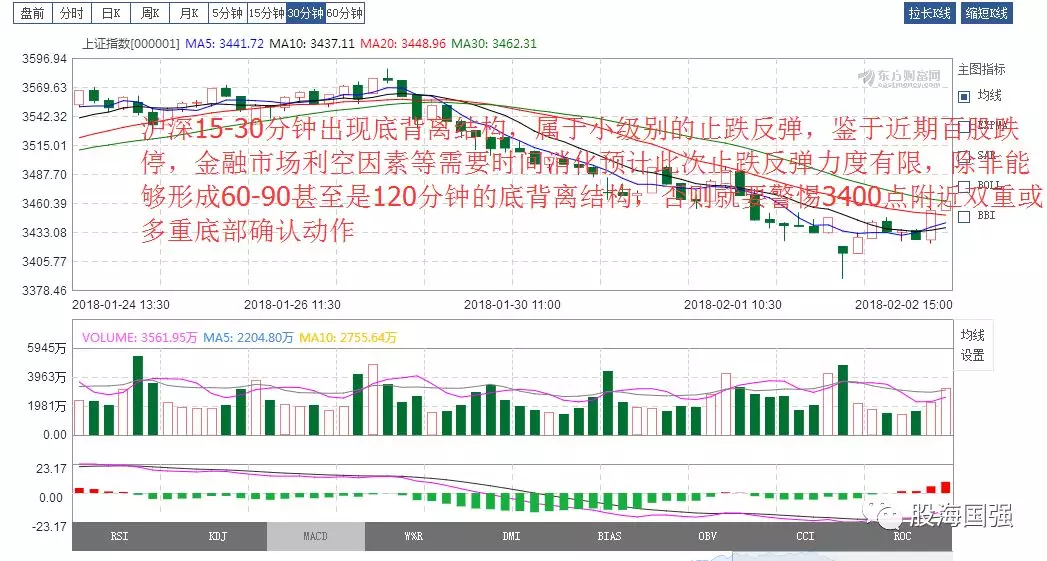Viewport: 1047px width, 561px height.
Task: Click the volume MA5: 2204.80万 label
Action: tap(248, 338)
